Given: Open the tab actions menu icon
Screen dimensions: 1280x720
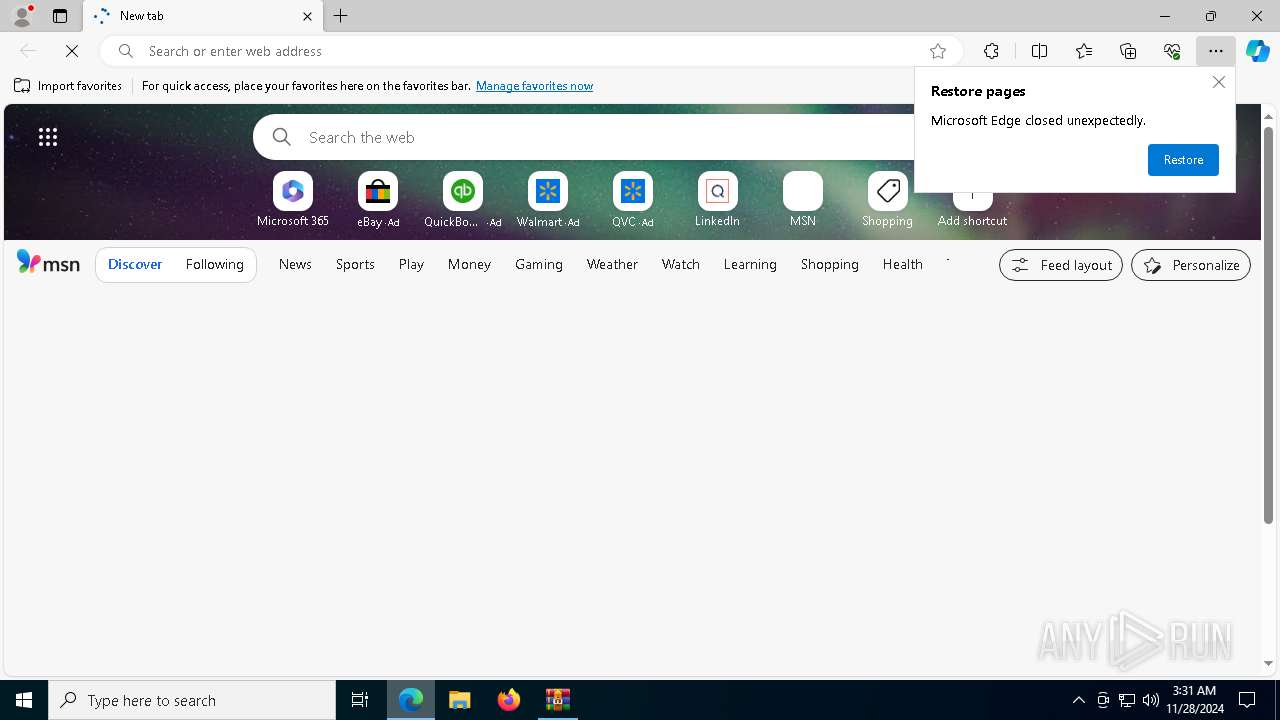Looking at the screenshot, I should [x=60, y=16].
